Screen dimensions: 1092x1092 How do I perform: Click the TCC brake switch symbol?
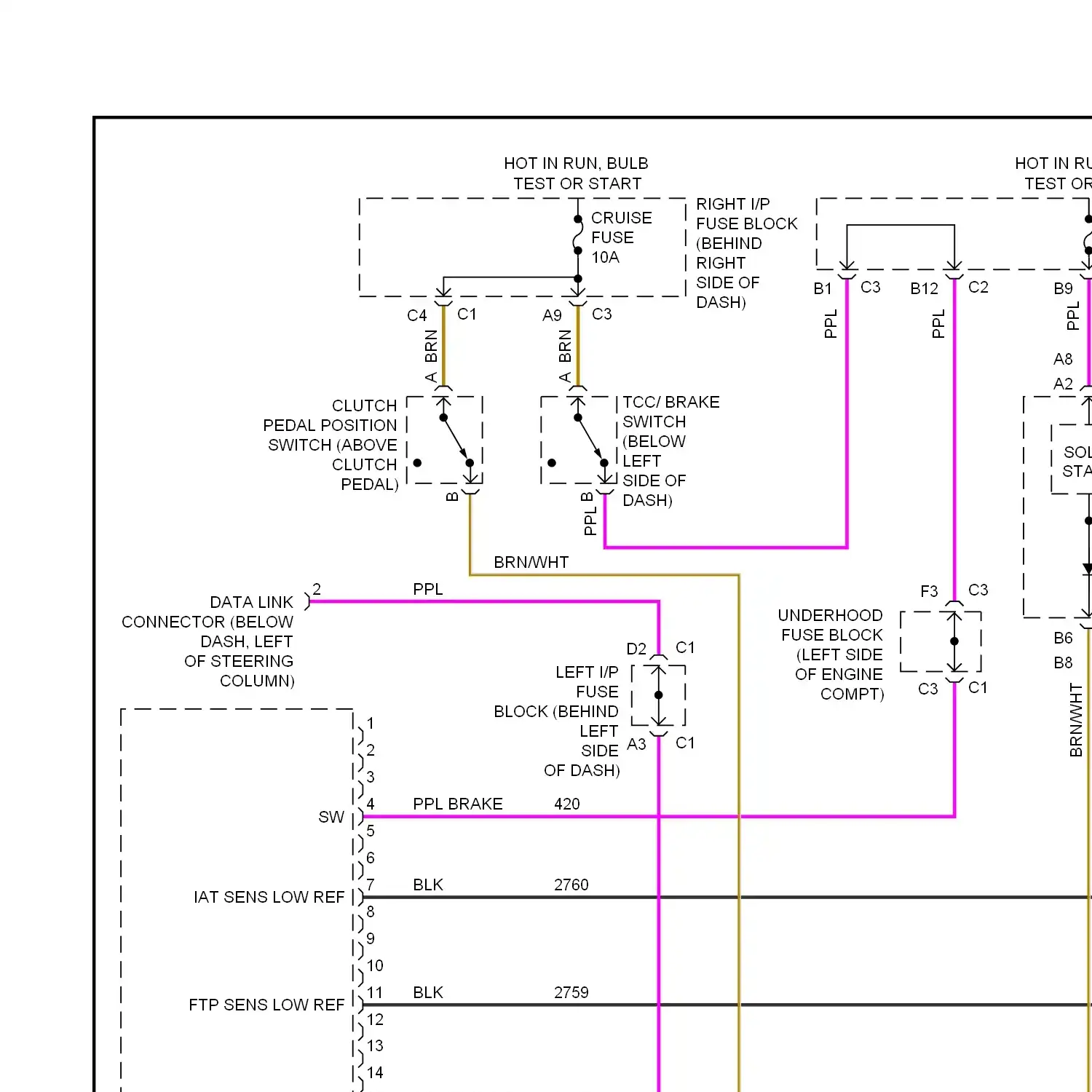(x=579, y=440)
